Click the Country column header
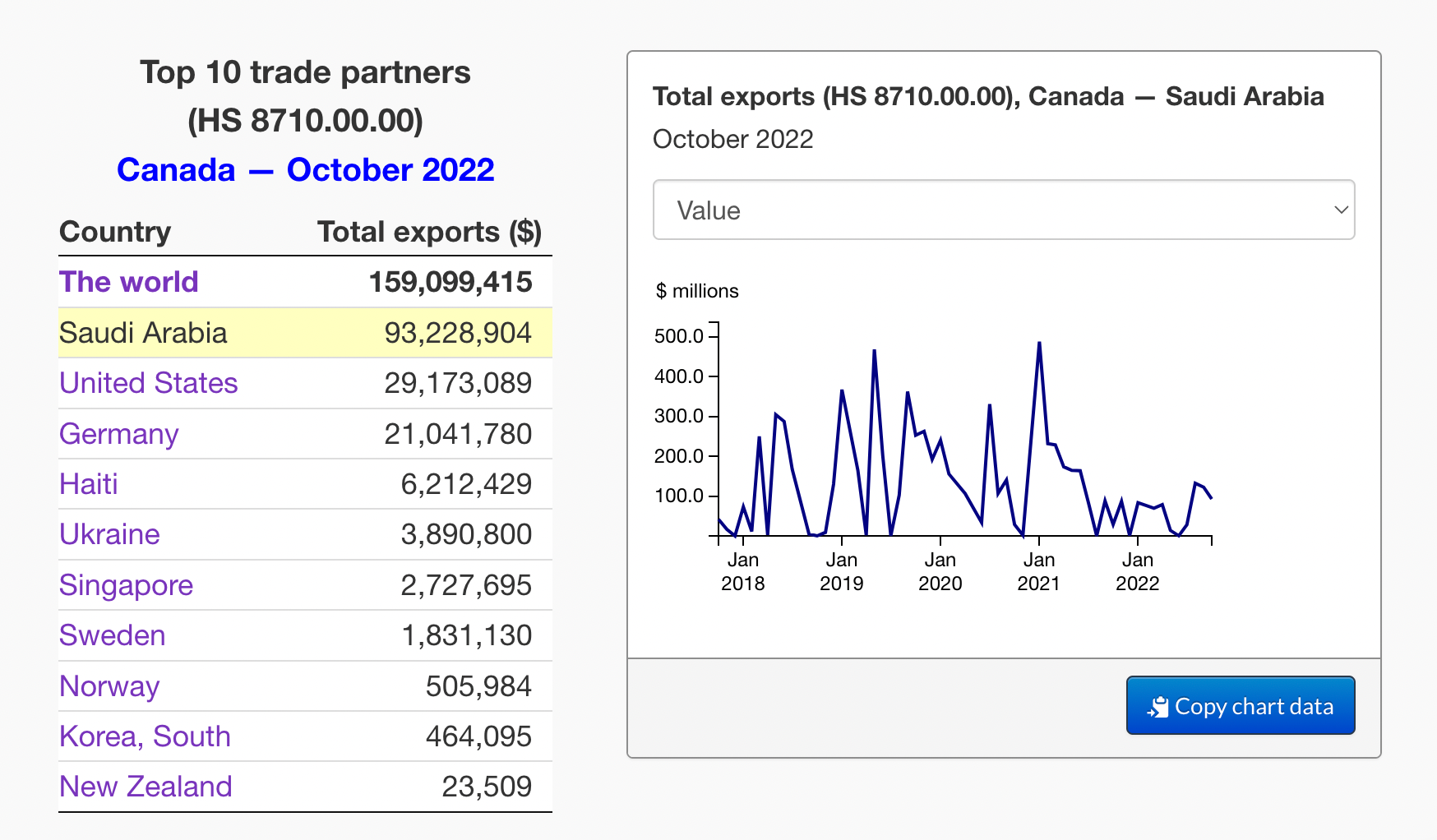 pos(115,232)
